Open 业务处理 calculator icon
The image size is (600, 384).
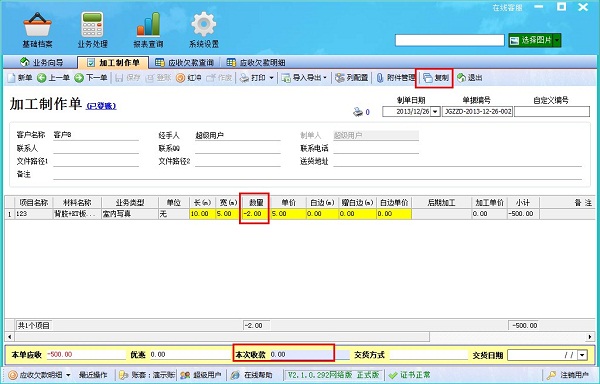click(92, 30)
